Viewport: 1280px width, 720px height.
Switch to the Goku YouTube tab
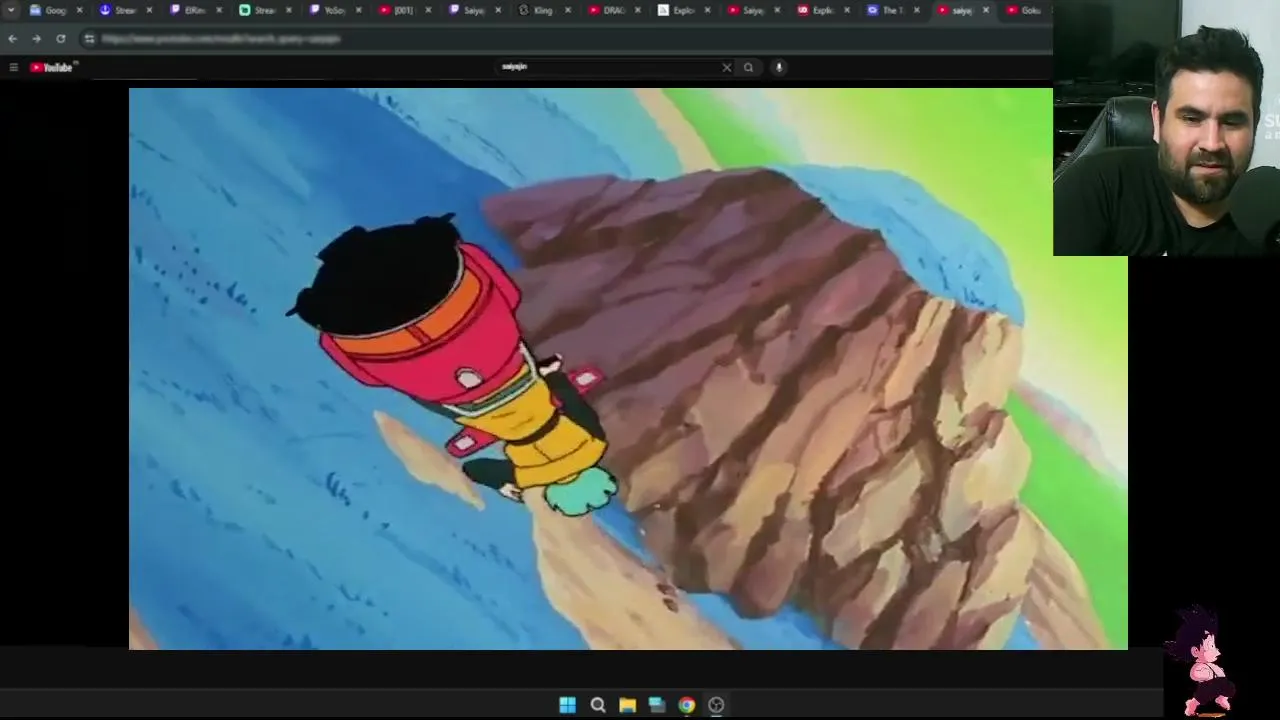pos(1025,10)
